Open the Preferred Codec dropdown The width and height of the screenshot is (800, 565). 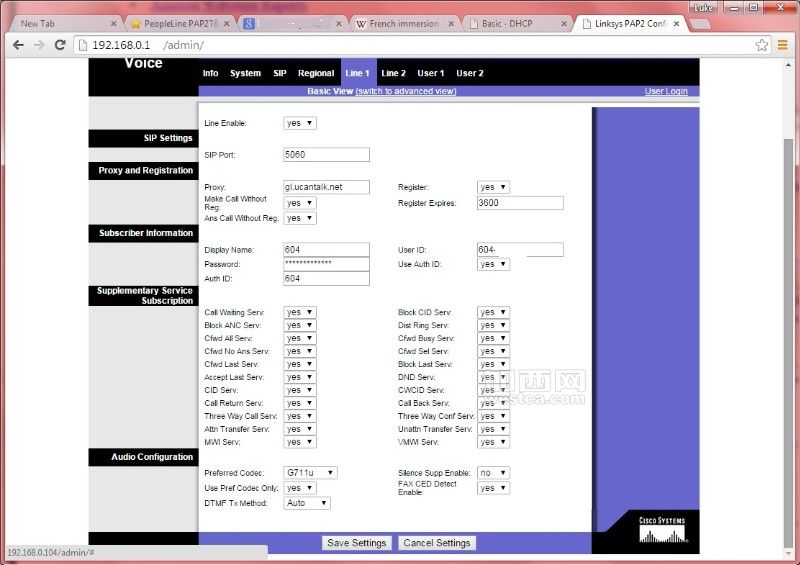(310, 473)
